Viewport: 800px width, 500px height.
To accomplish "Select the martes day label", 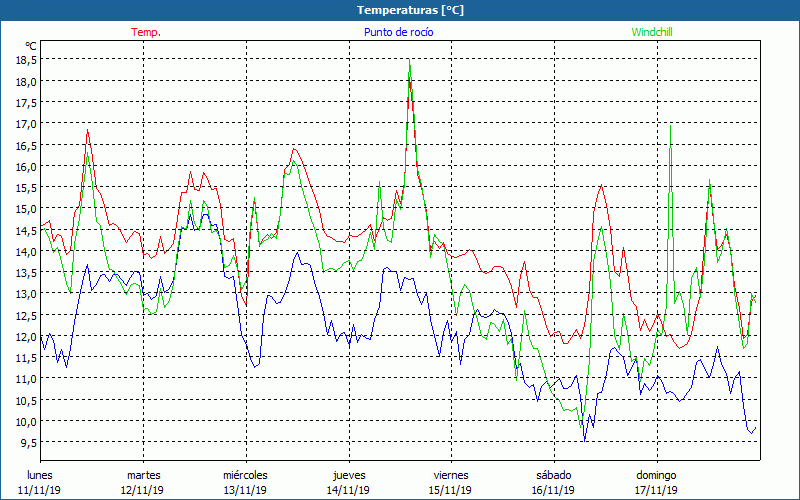I will [143, 475].
